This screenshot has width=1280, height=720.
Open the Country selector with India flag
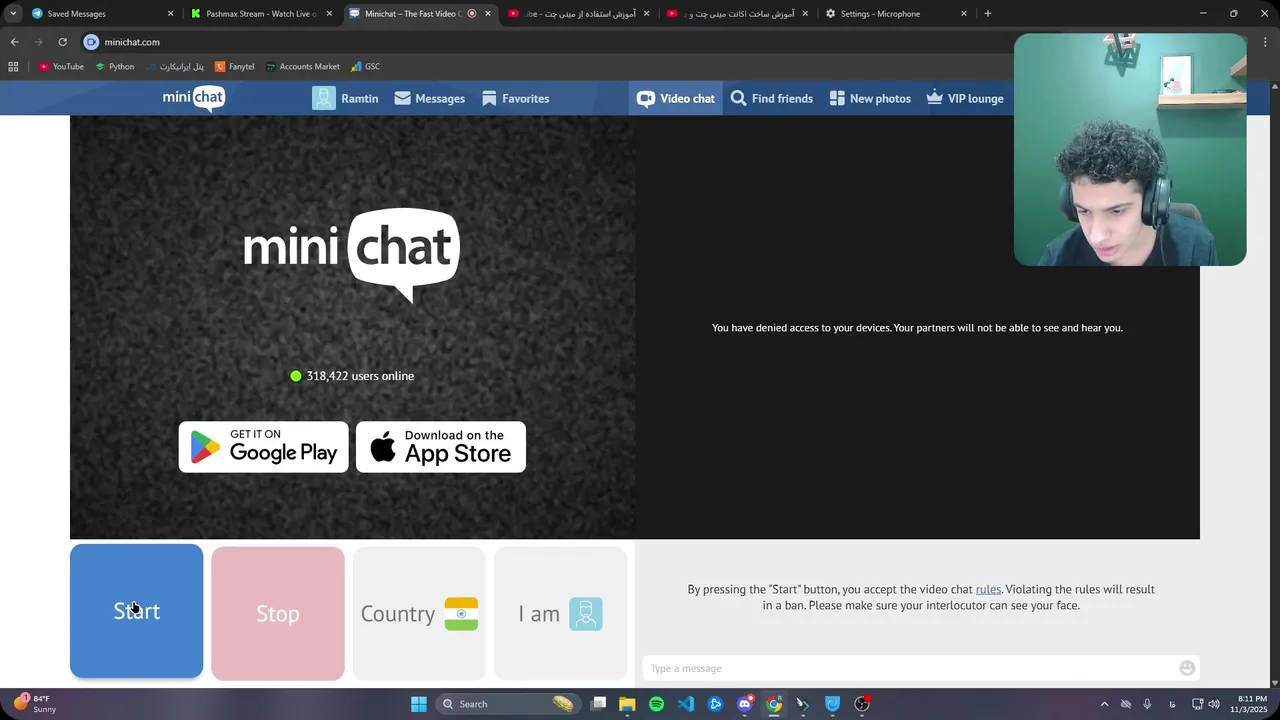(419, 613)
